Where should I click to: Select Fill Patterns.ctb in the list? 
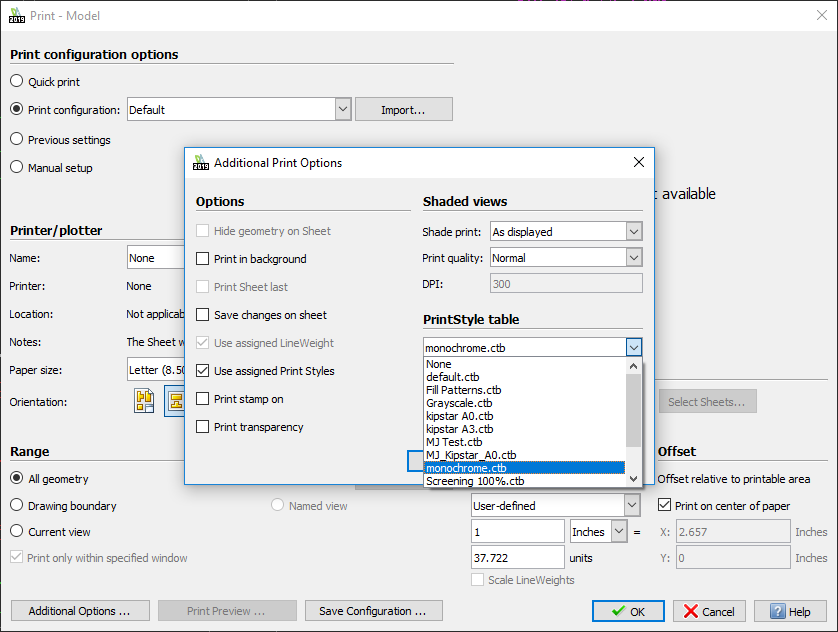tap(463, 390)
